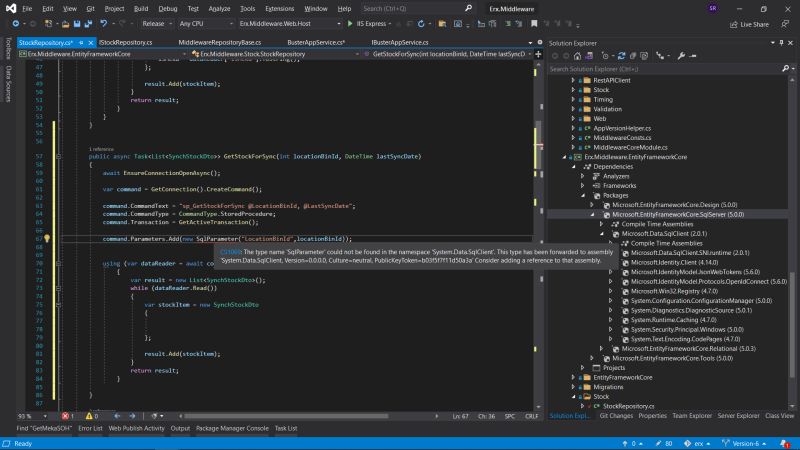The height and width of the screenshot is (450, 800).
Task: Open the Extensions menu
Action: [x=280, y=9]
